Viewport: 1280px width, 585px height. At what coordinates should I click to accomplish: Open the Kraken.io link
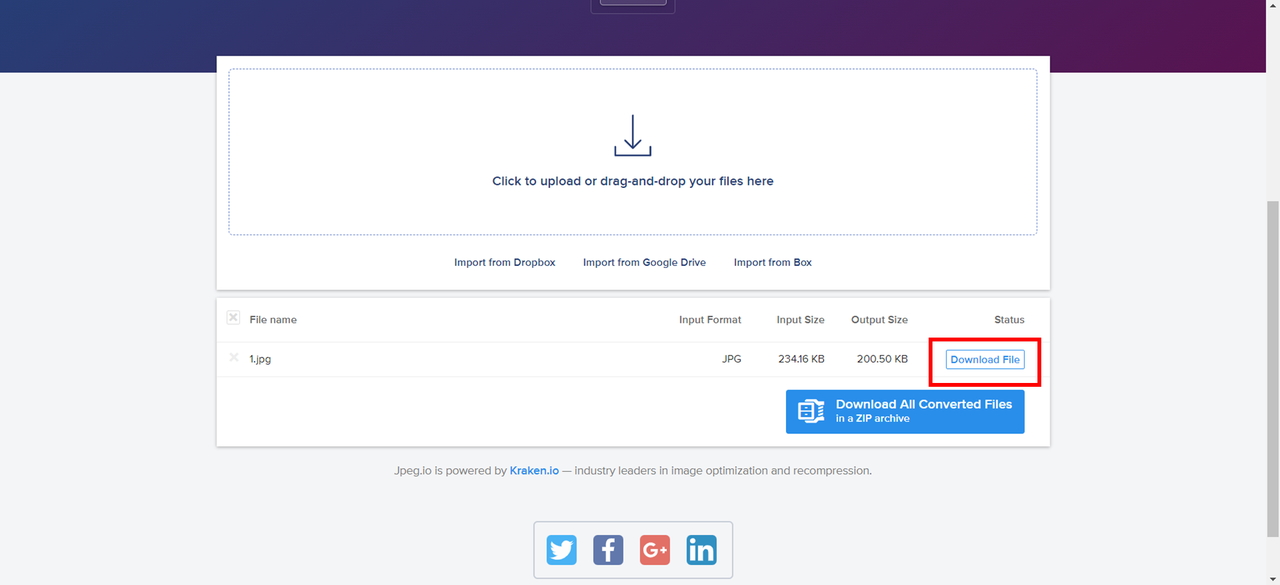pyautogui.click(x=534, y=471)
